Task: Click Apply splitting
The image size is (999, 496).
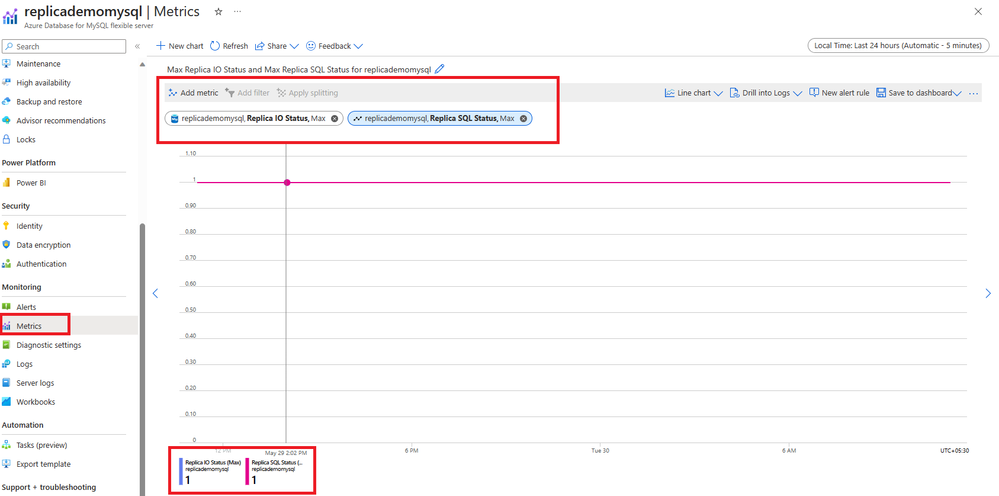Action: pos(308,93)
